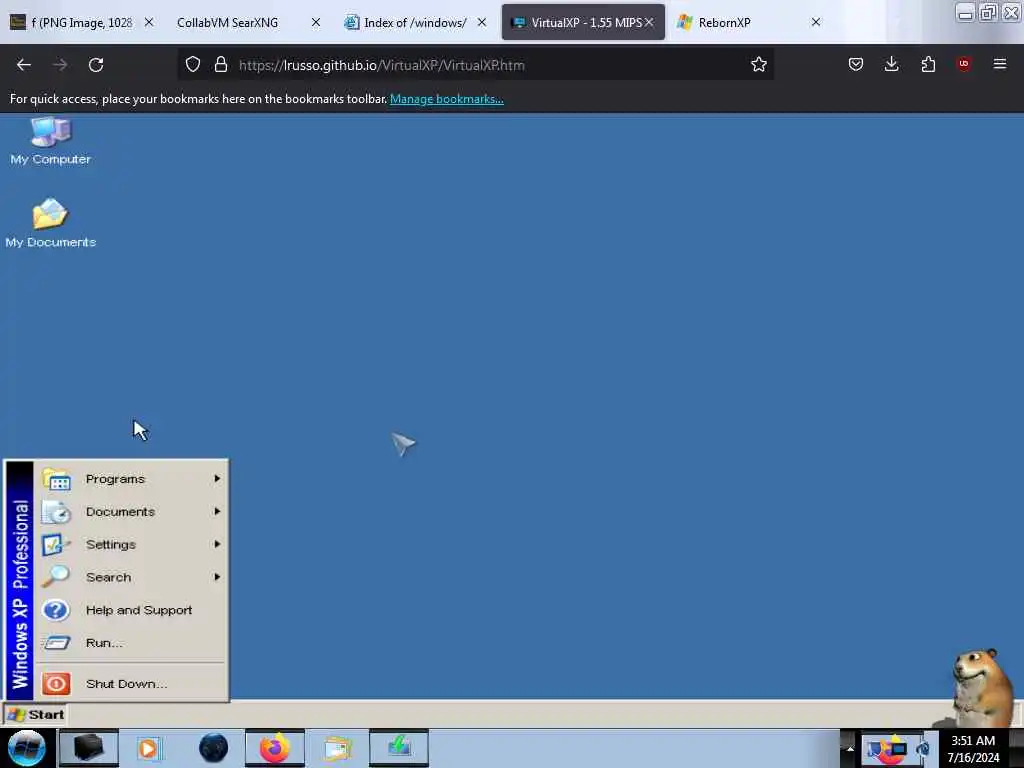The height and width of the screenshot is (768, 1024).
Task: Open the Settings entry in Start menu
Action: [x=133, y=544]
